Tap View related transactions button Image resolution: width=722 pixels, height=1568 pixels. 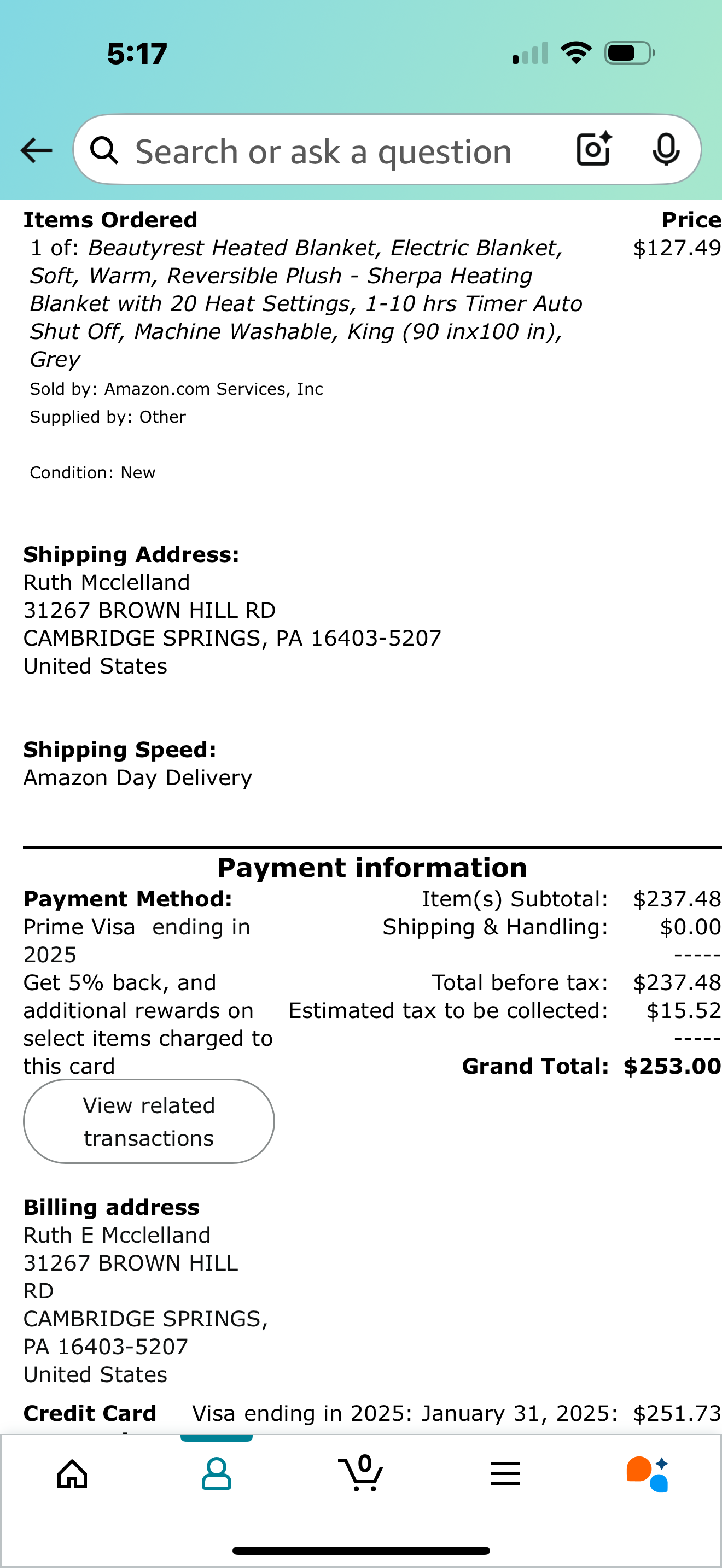click(x=149, y=1121)
